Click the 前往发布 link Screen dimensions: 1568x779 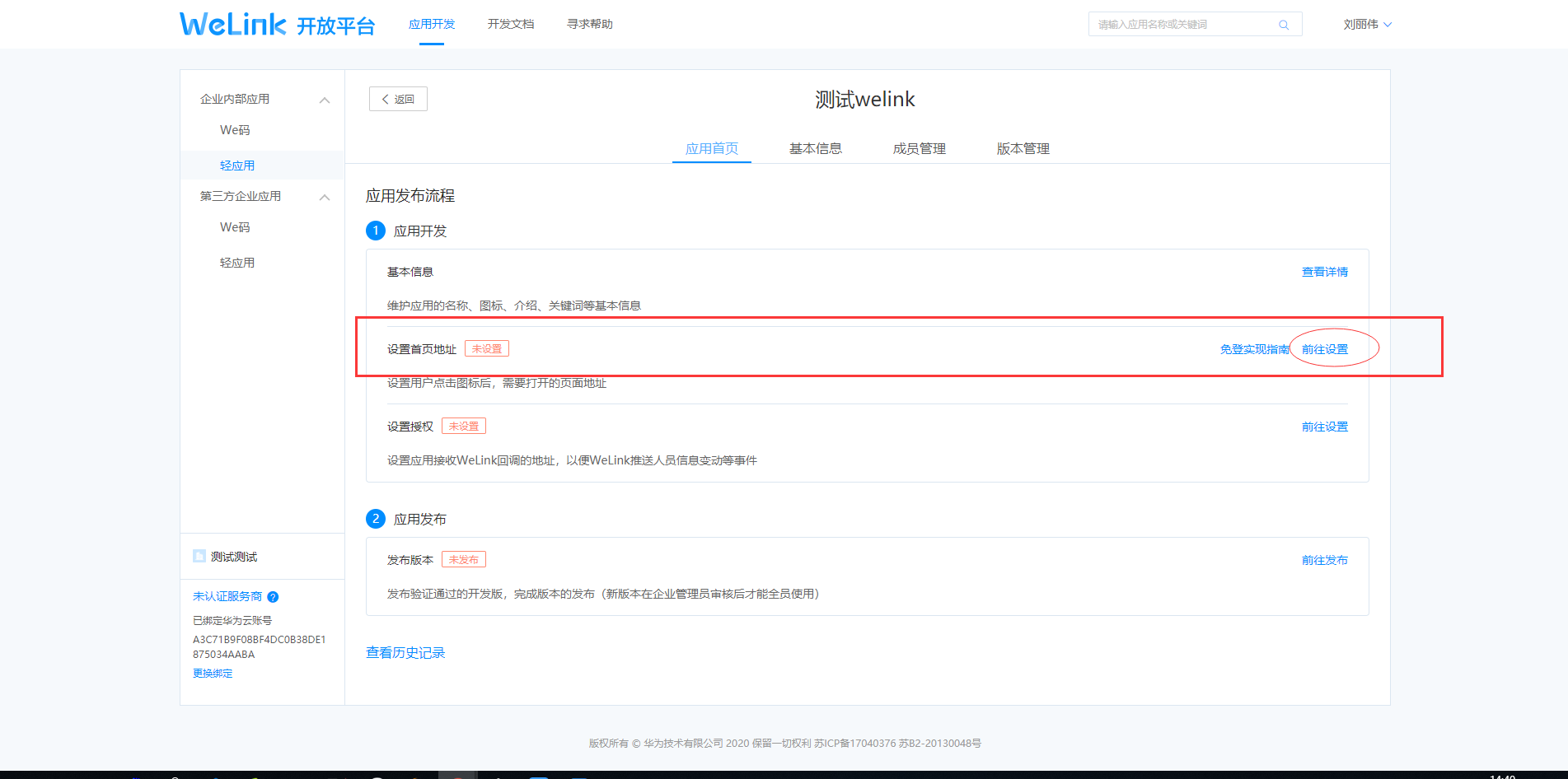coord(1325,560)
